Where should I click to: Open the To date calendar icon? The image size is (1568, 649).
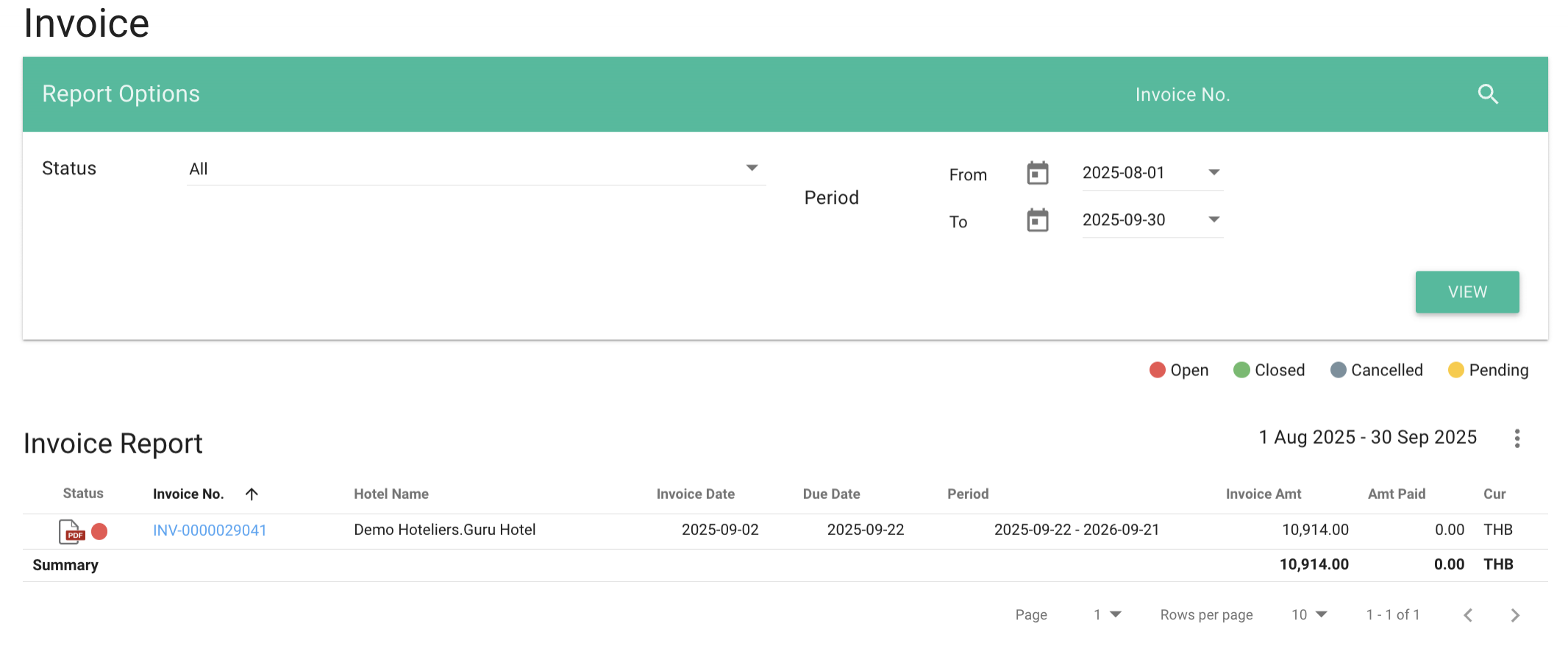1037,220
